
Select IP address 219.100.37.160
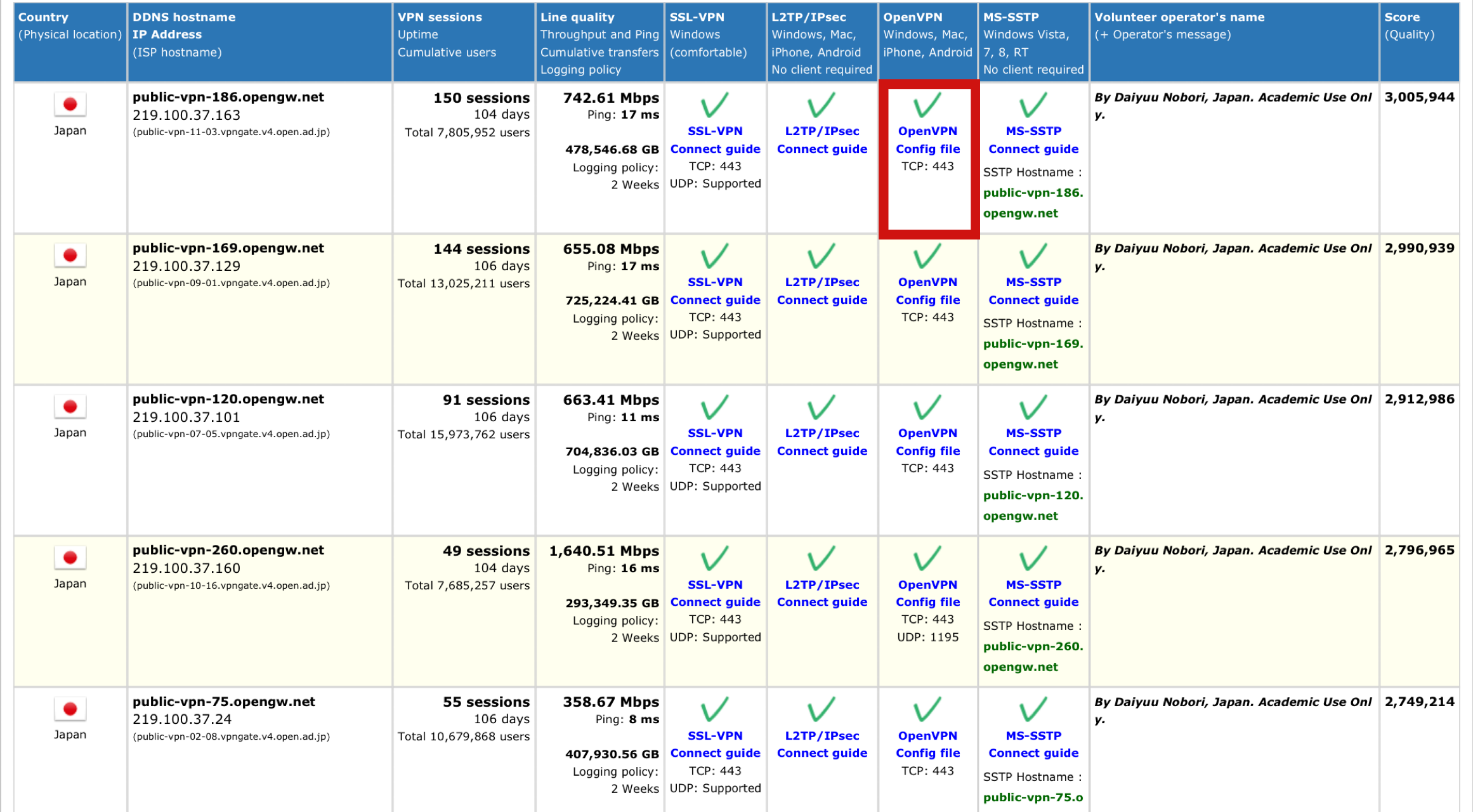pos(187,568)
